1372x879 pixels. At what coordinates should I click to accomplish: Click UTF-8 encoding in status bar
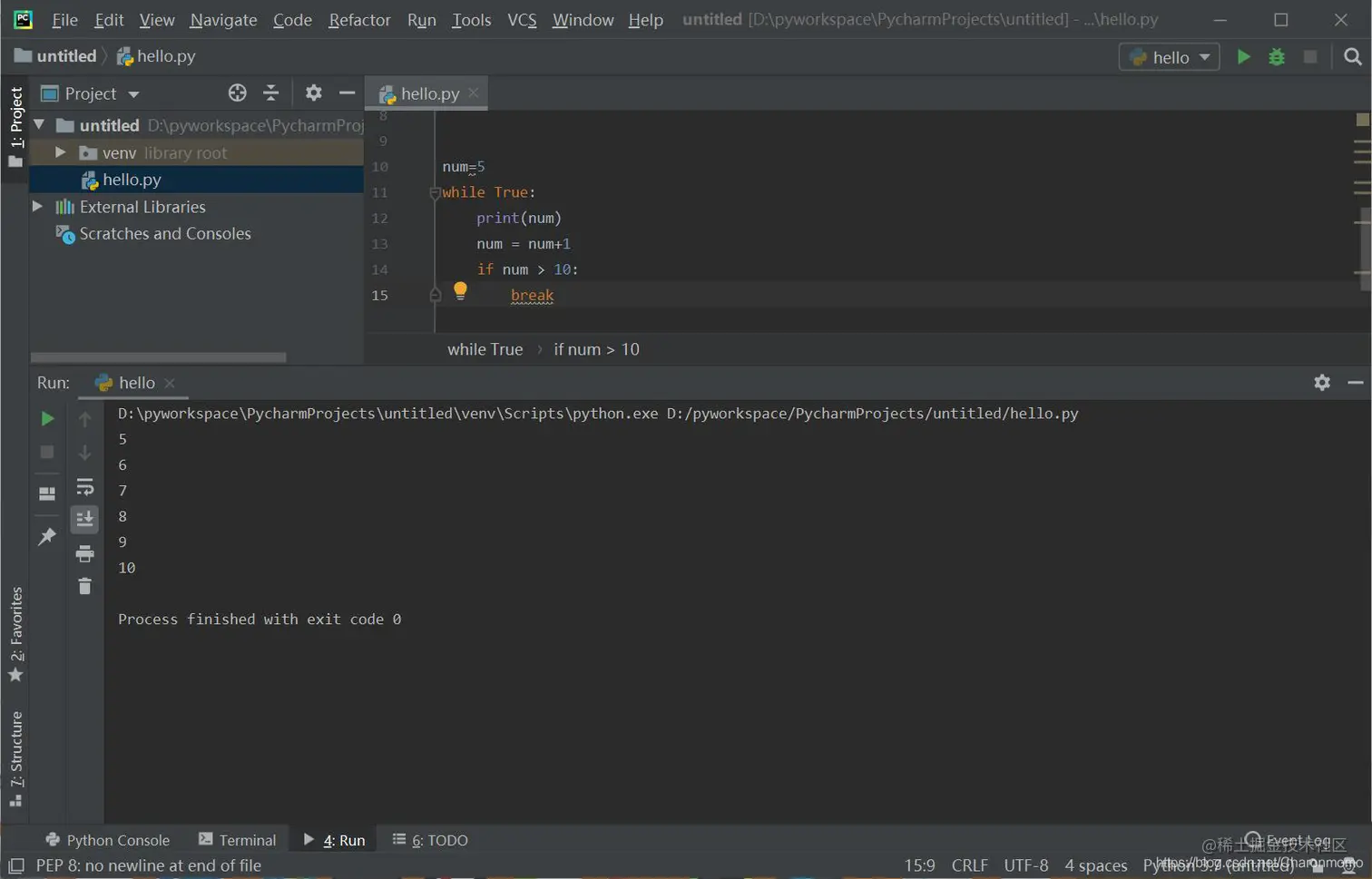click(x=1025, y=865)
